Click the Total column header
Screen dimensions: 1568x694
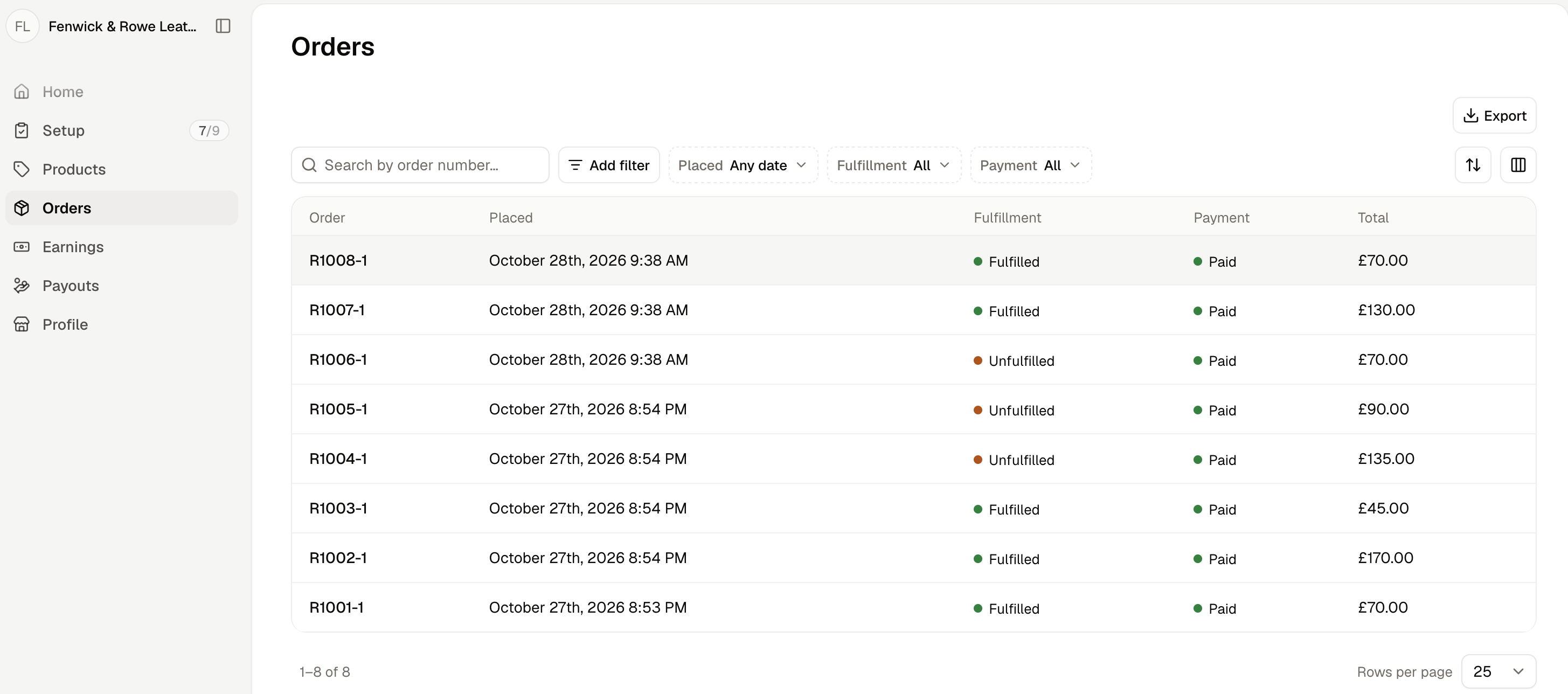1372,217
